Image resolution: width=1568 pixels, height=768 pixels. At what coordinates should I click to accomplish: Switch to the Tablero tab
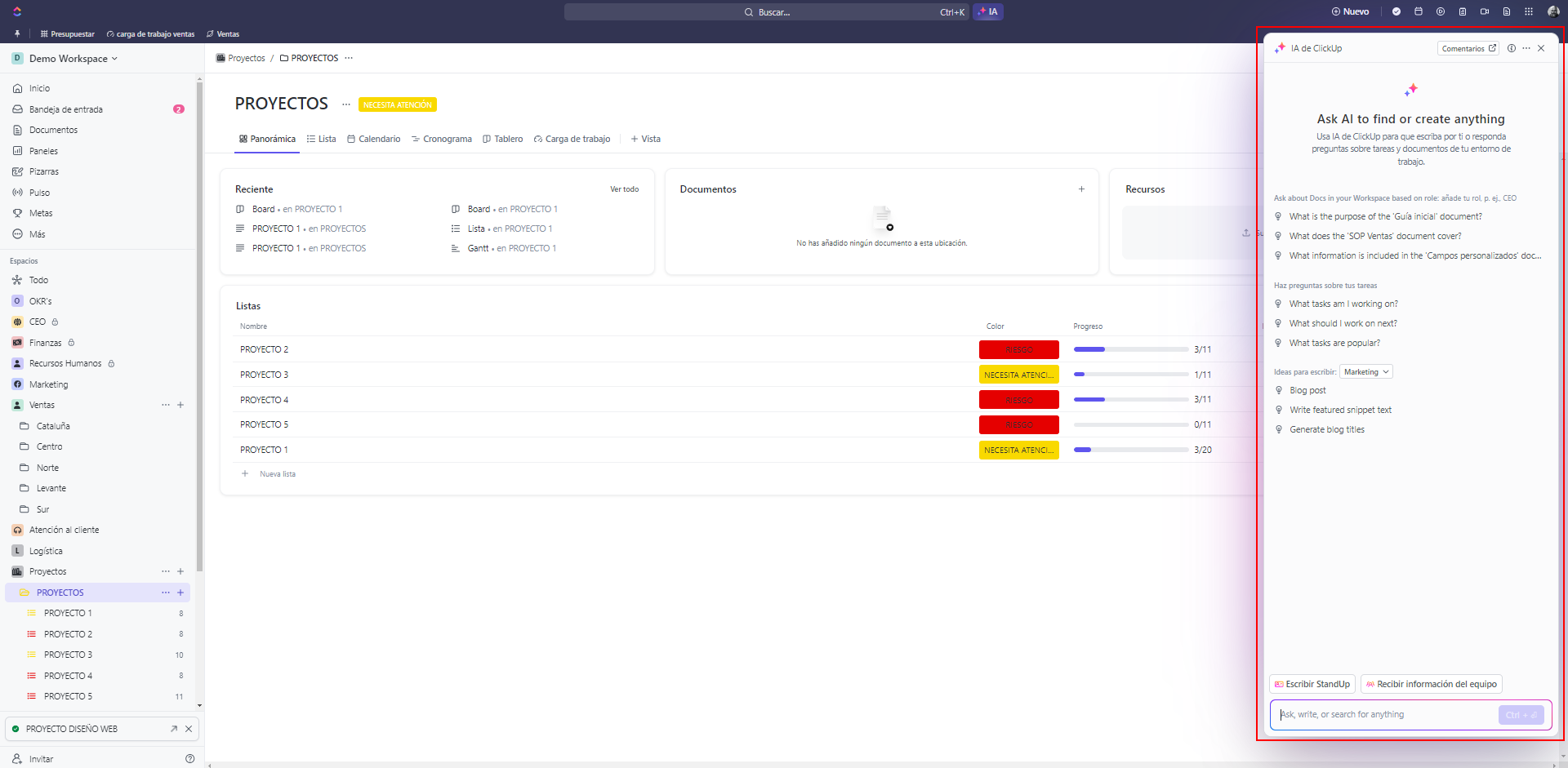502,140
